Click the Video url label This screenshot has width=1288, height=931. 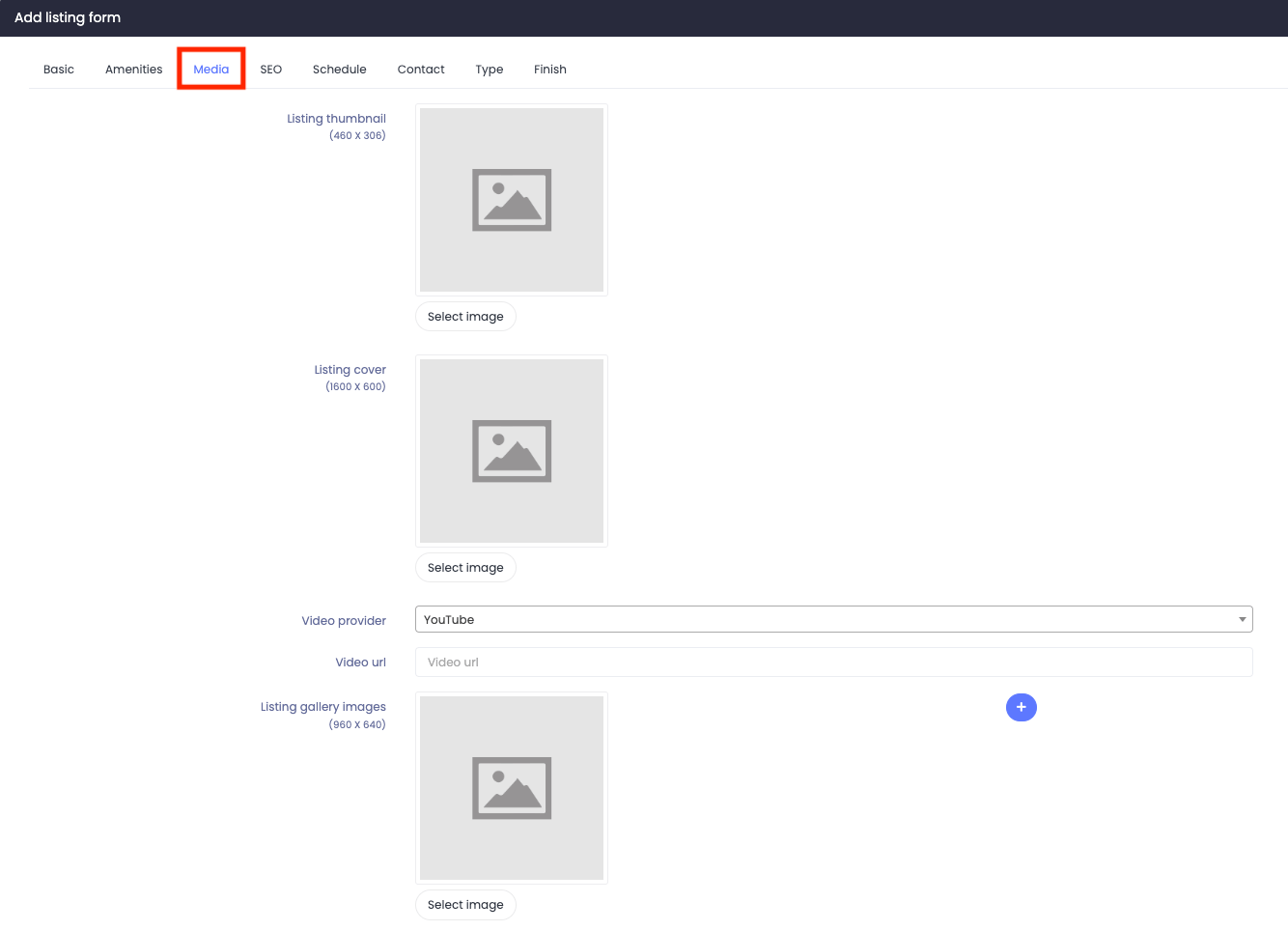pos(360,663)
